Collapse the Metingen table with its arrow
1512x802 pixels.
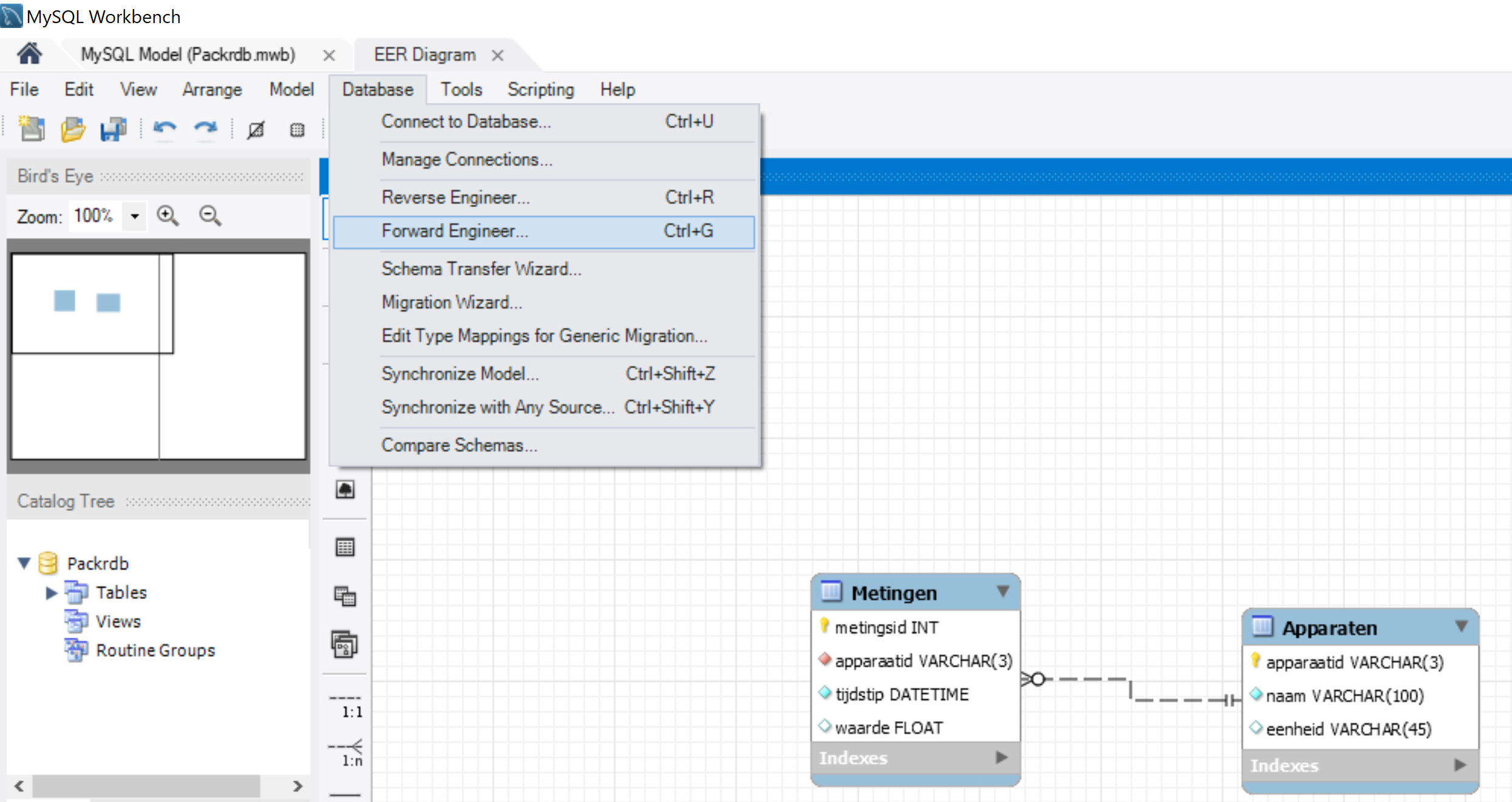[x=1003, y=591]
